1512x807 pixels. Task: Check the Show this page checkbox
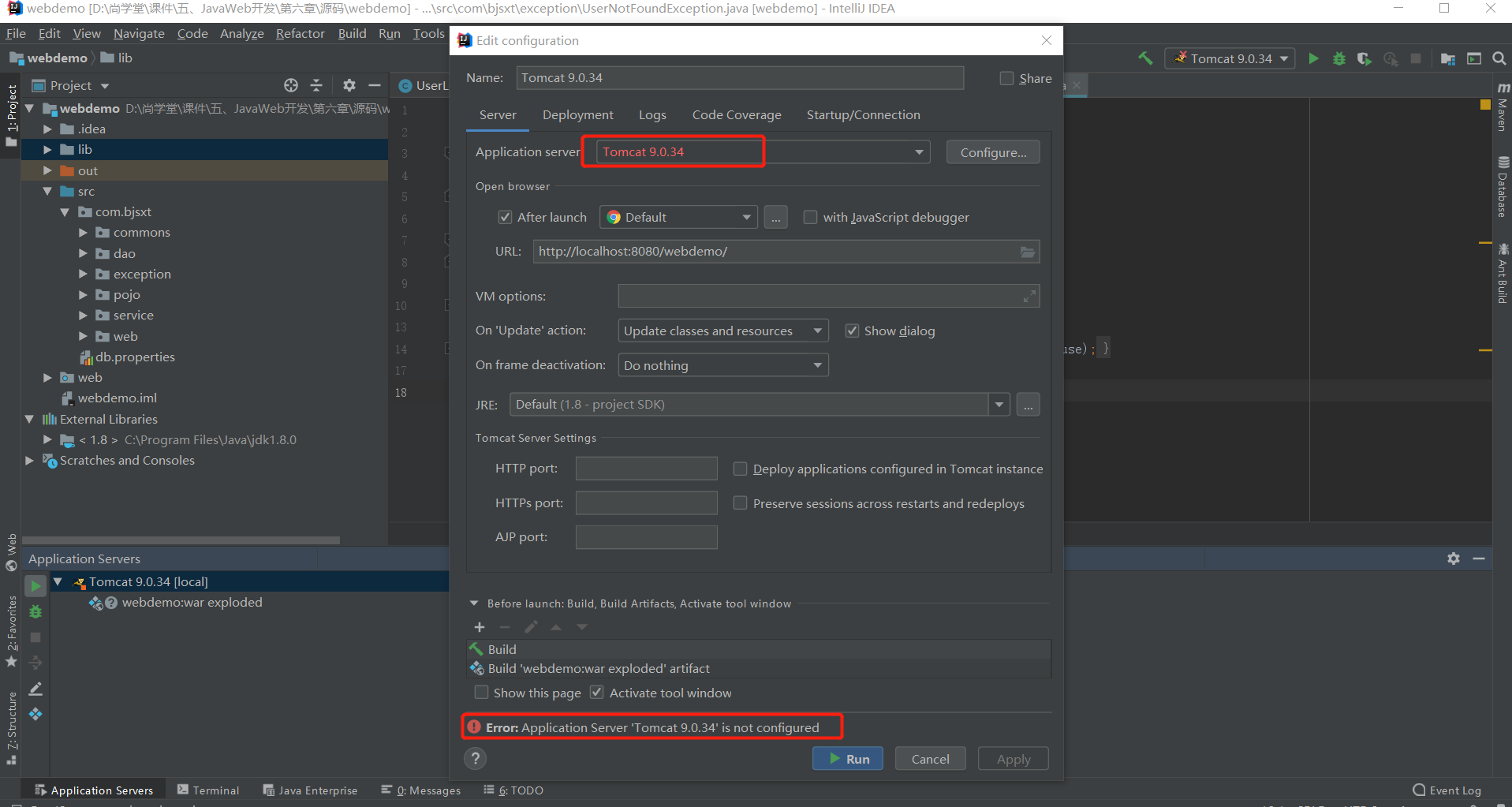pos(481,693)
